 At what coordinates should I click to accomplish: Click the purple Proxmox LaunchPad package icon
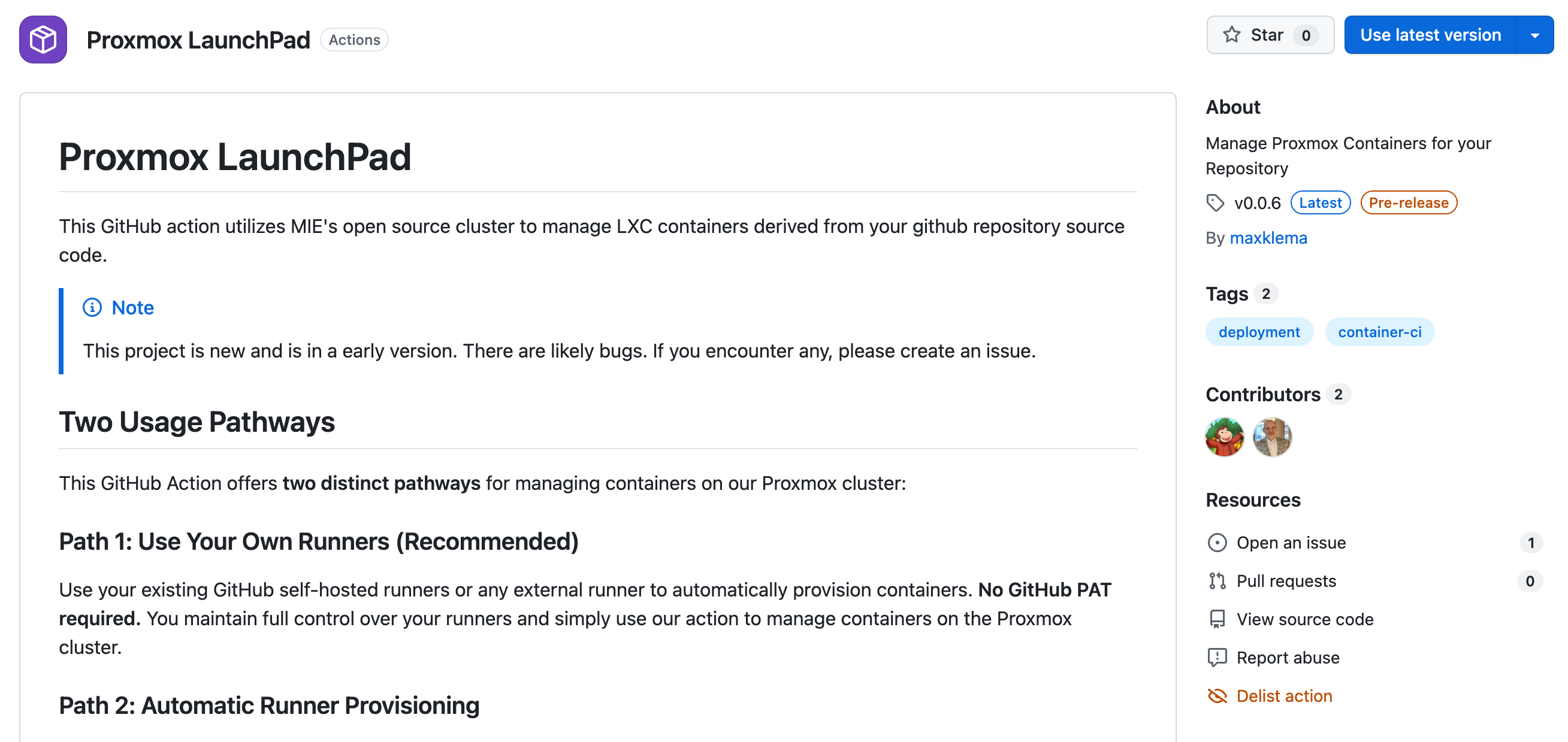pos(43,40)
